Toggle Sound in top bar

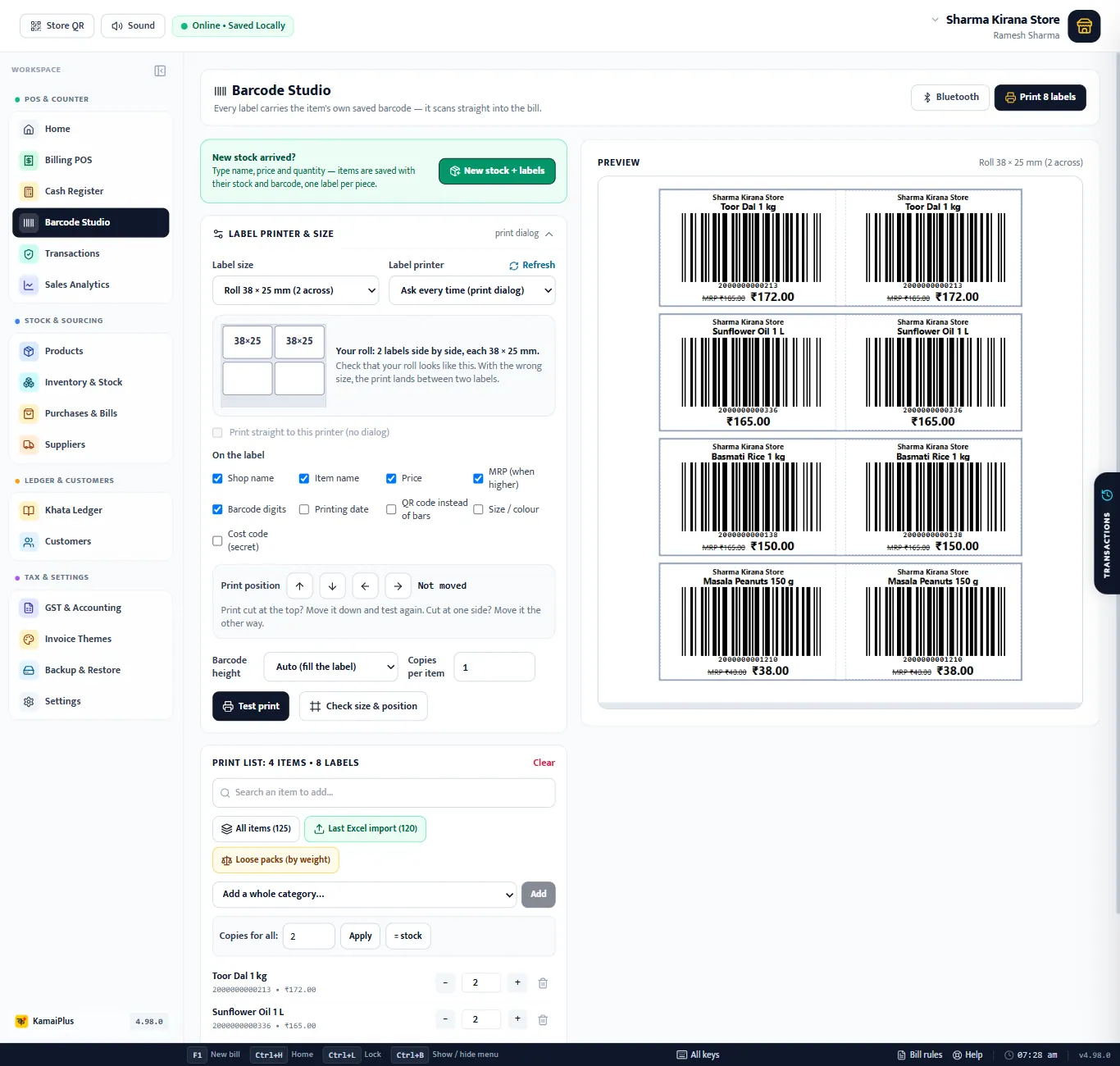133,25
